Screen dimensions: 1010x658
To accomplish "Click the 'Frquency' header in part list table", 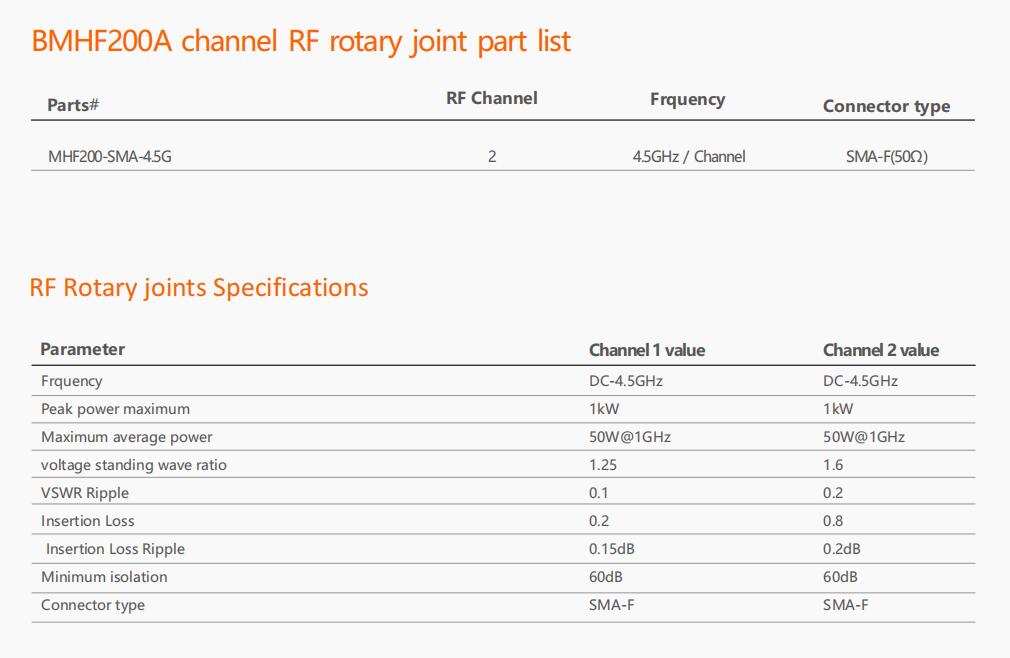I will coord(687,100).
